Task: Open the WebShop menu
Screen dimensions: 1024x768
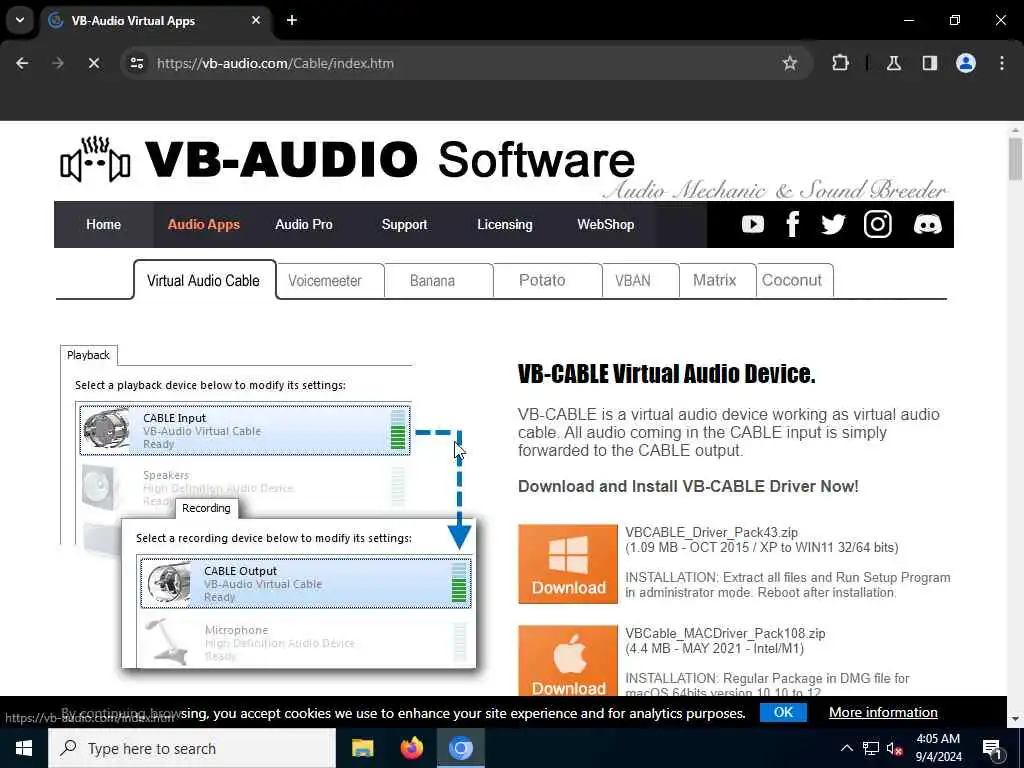Action: click(x=605, y=225)
